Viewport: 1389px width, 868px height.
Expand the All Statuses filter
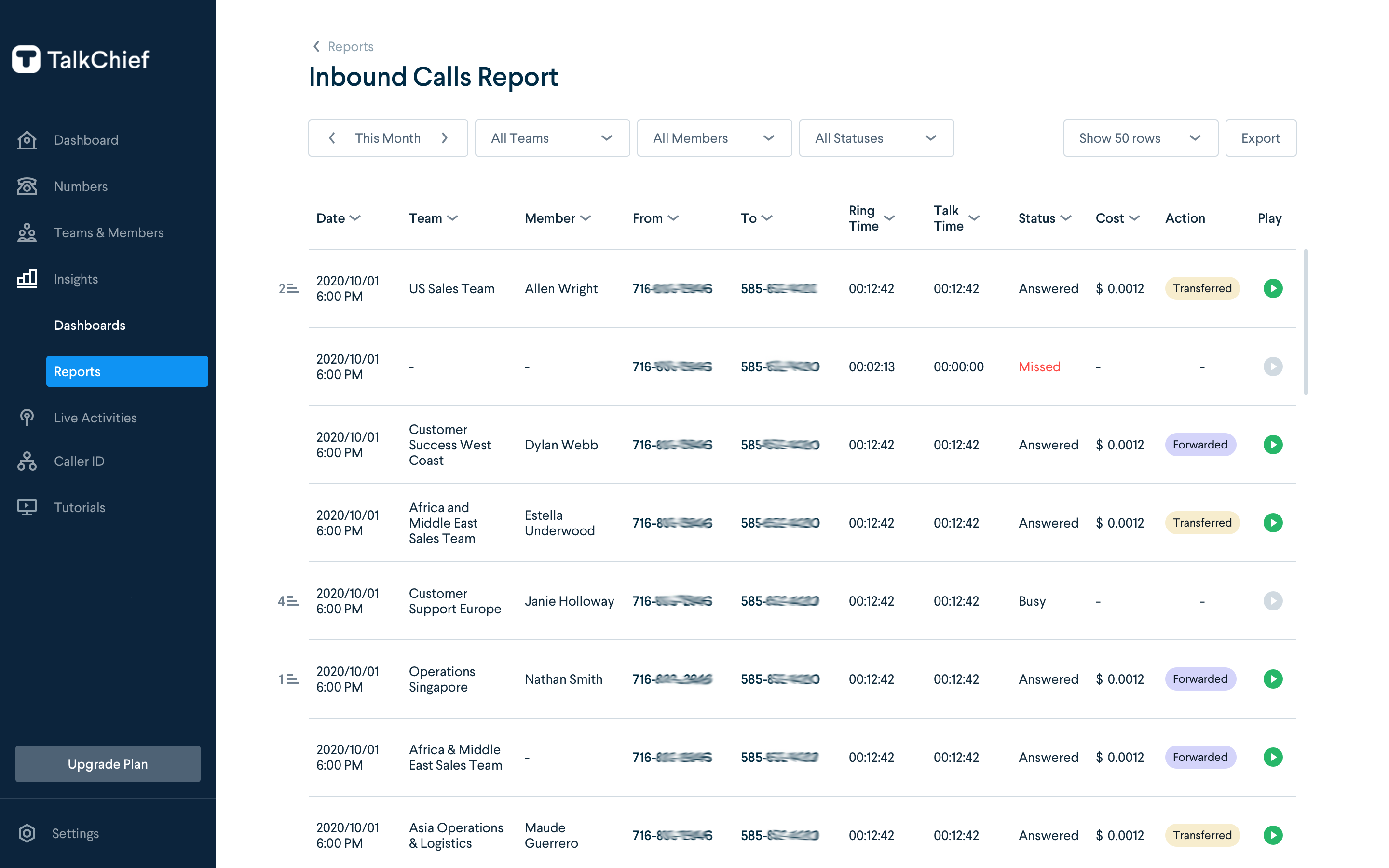876,138
